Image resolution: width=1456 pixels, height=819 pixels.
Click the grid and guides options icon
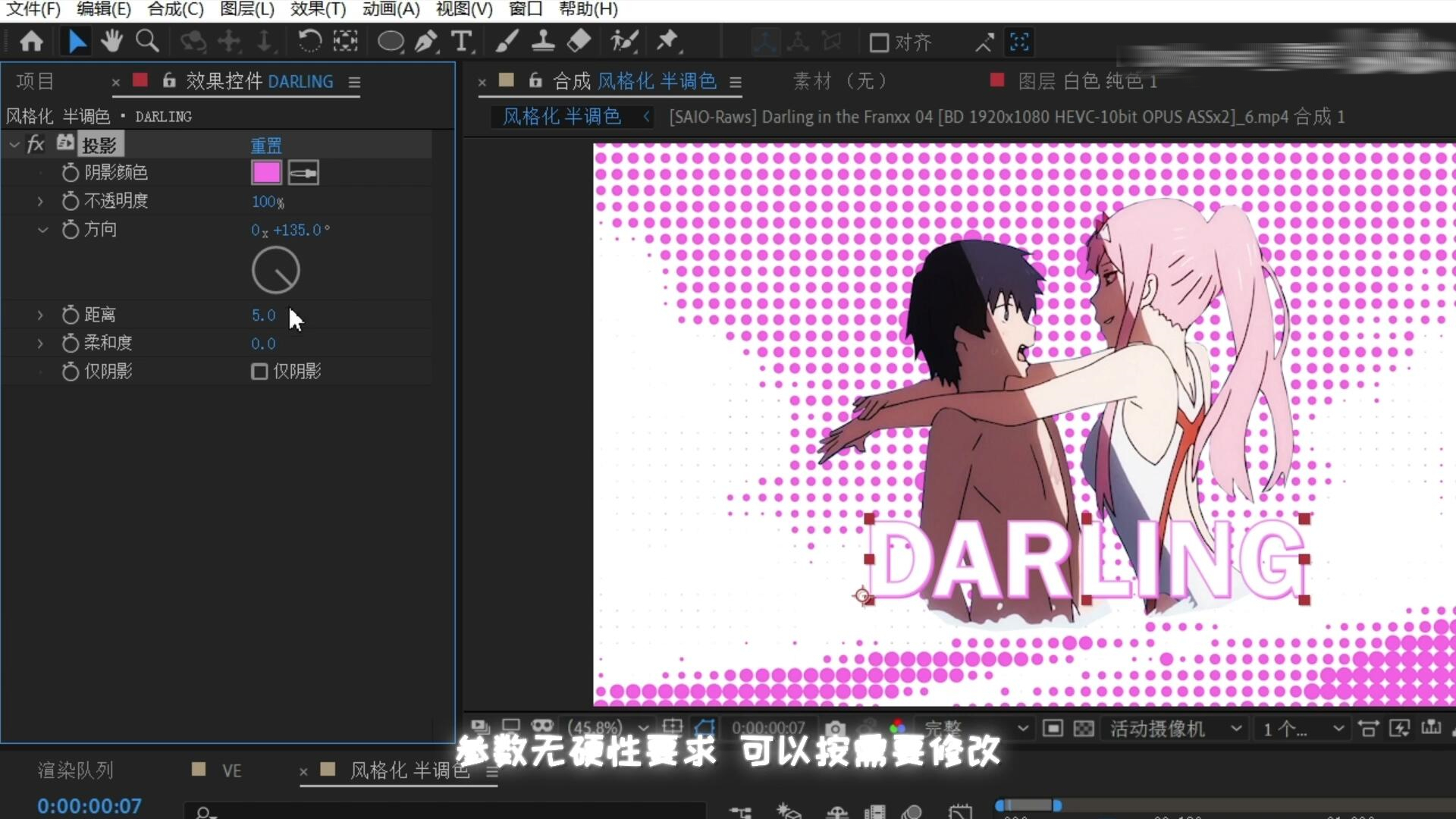[673, 727]
